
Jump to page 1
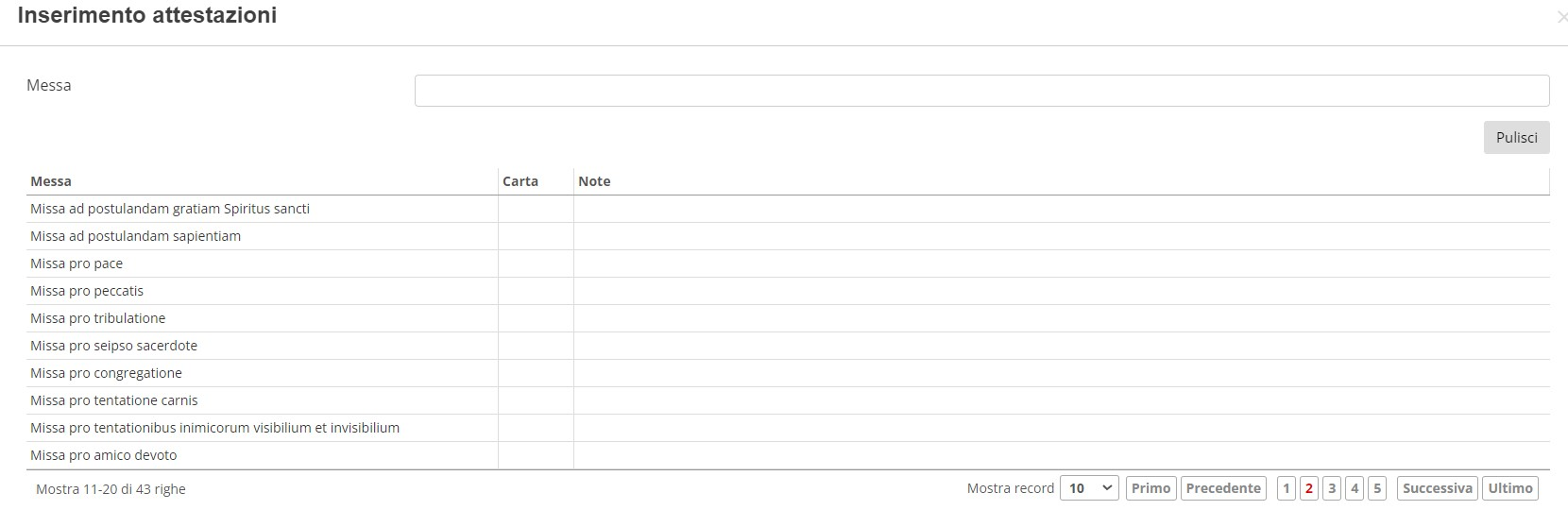(x=1287, y=488)
